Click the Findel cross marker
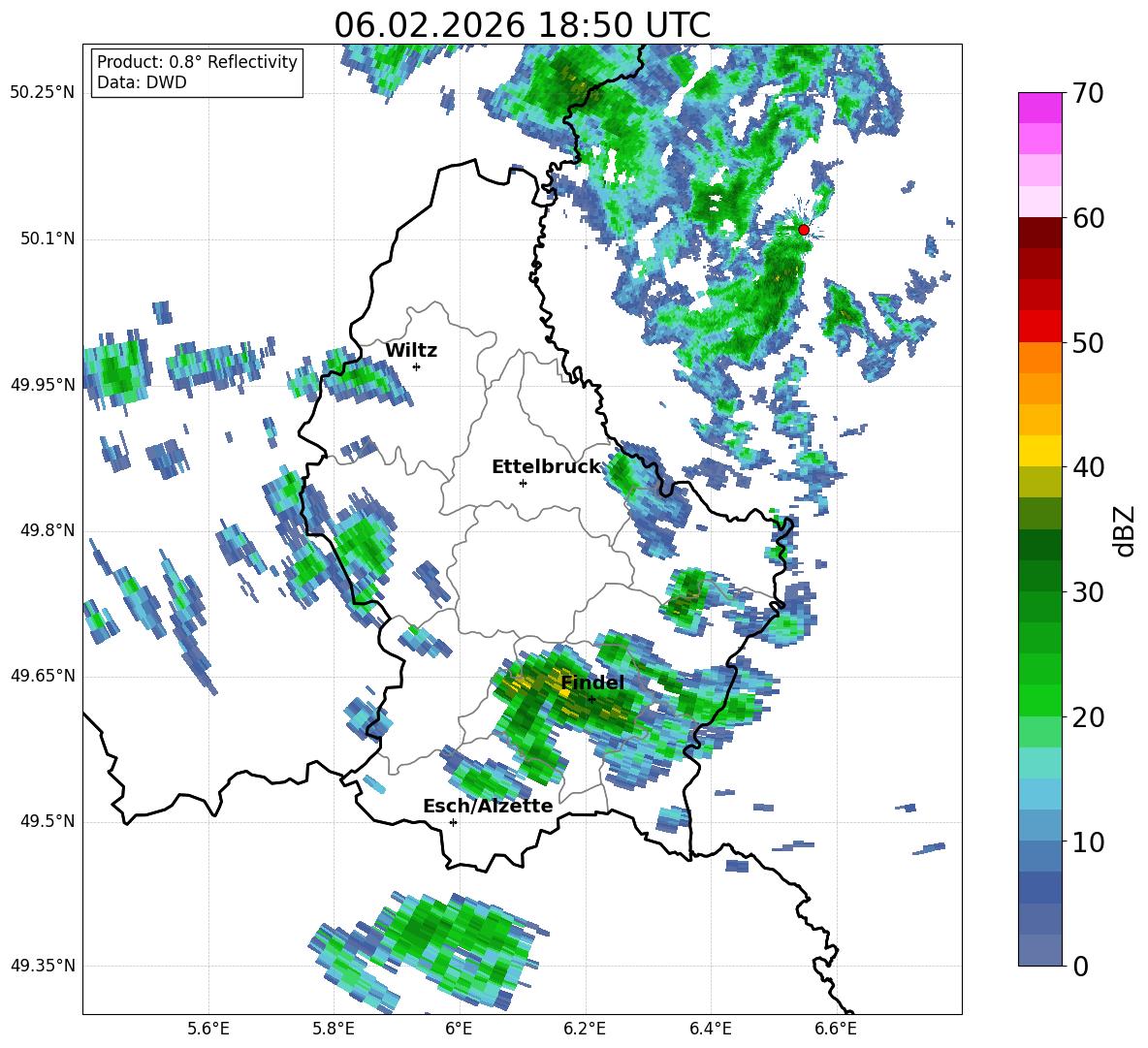 click(591, 699)
